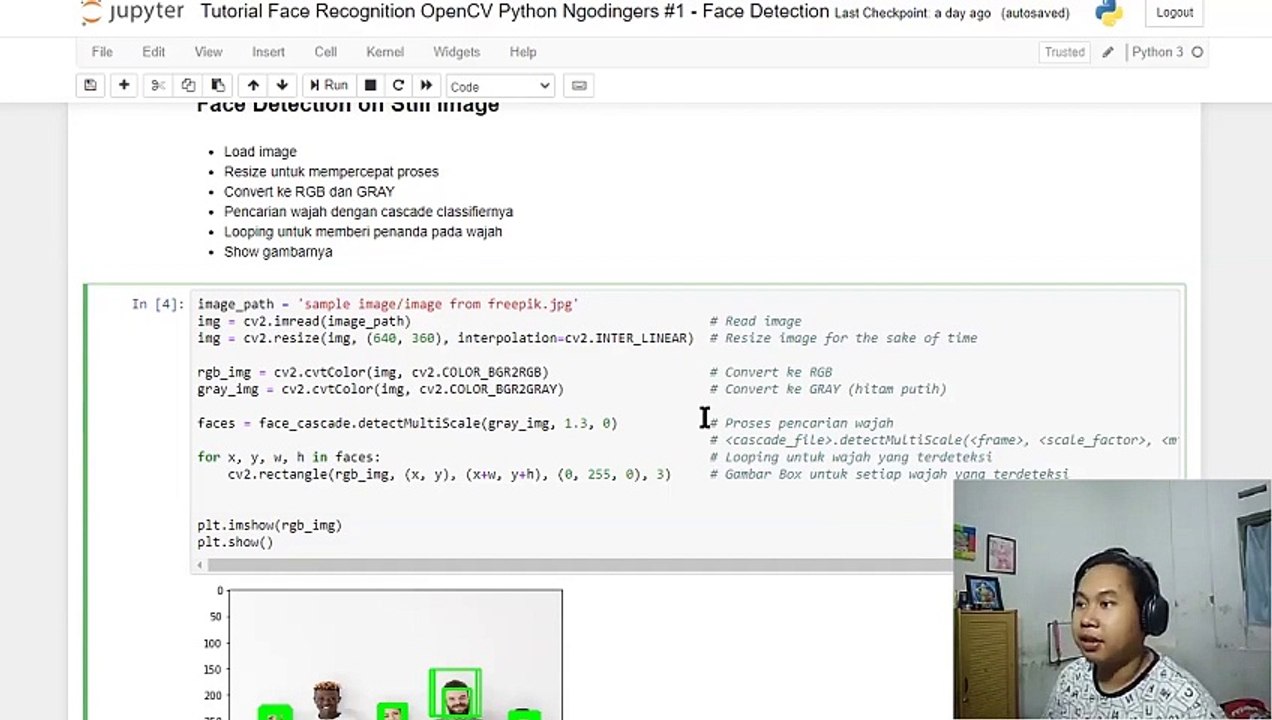Click the scroll-left arrow of code cell

pos(198,566)
